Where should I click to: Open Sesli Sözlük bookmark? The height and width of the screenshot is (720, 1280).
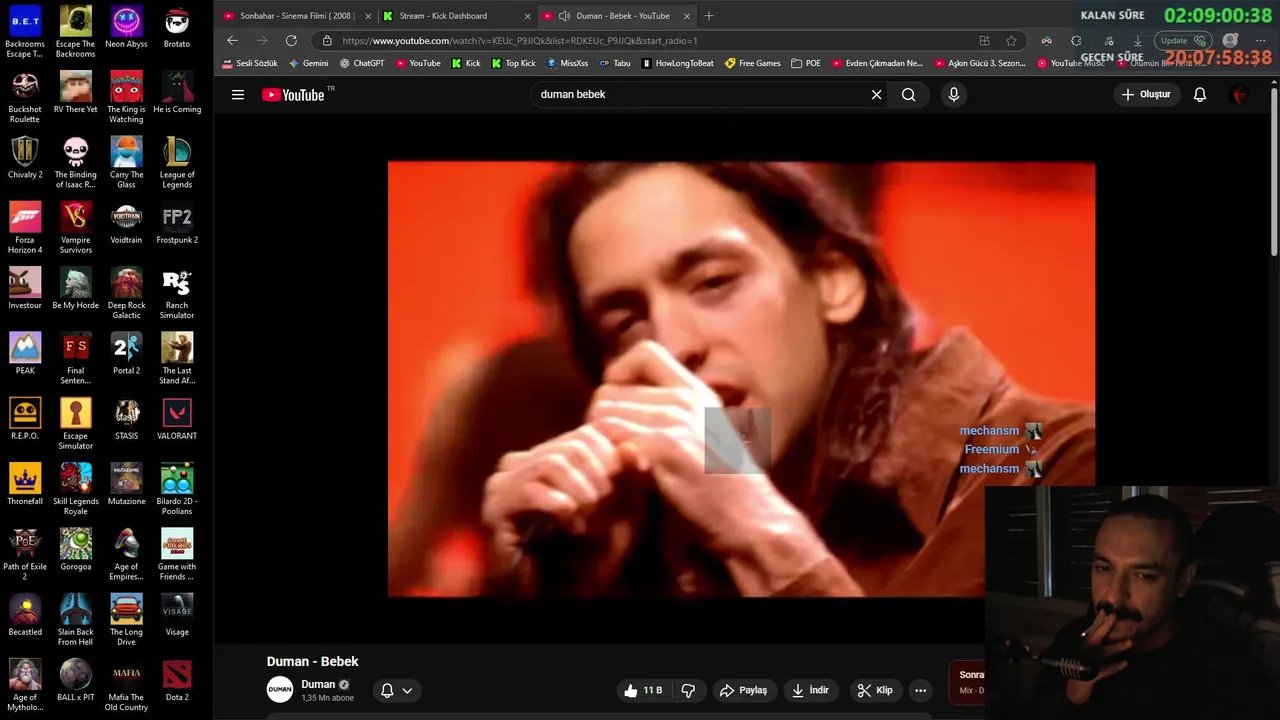coord(249,63)
